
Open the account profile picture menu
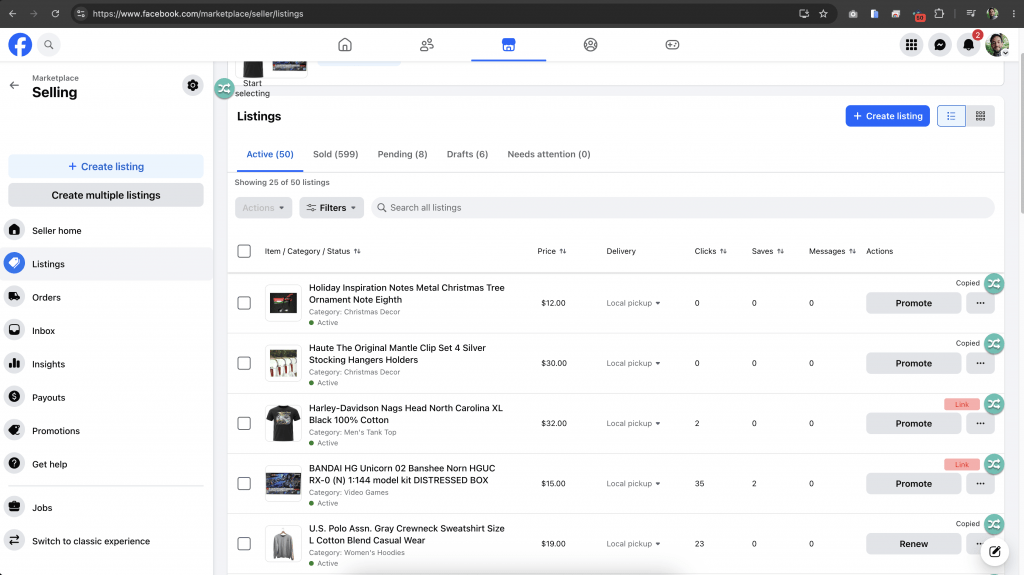coord(997,44)
